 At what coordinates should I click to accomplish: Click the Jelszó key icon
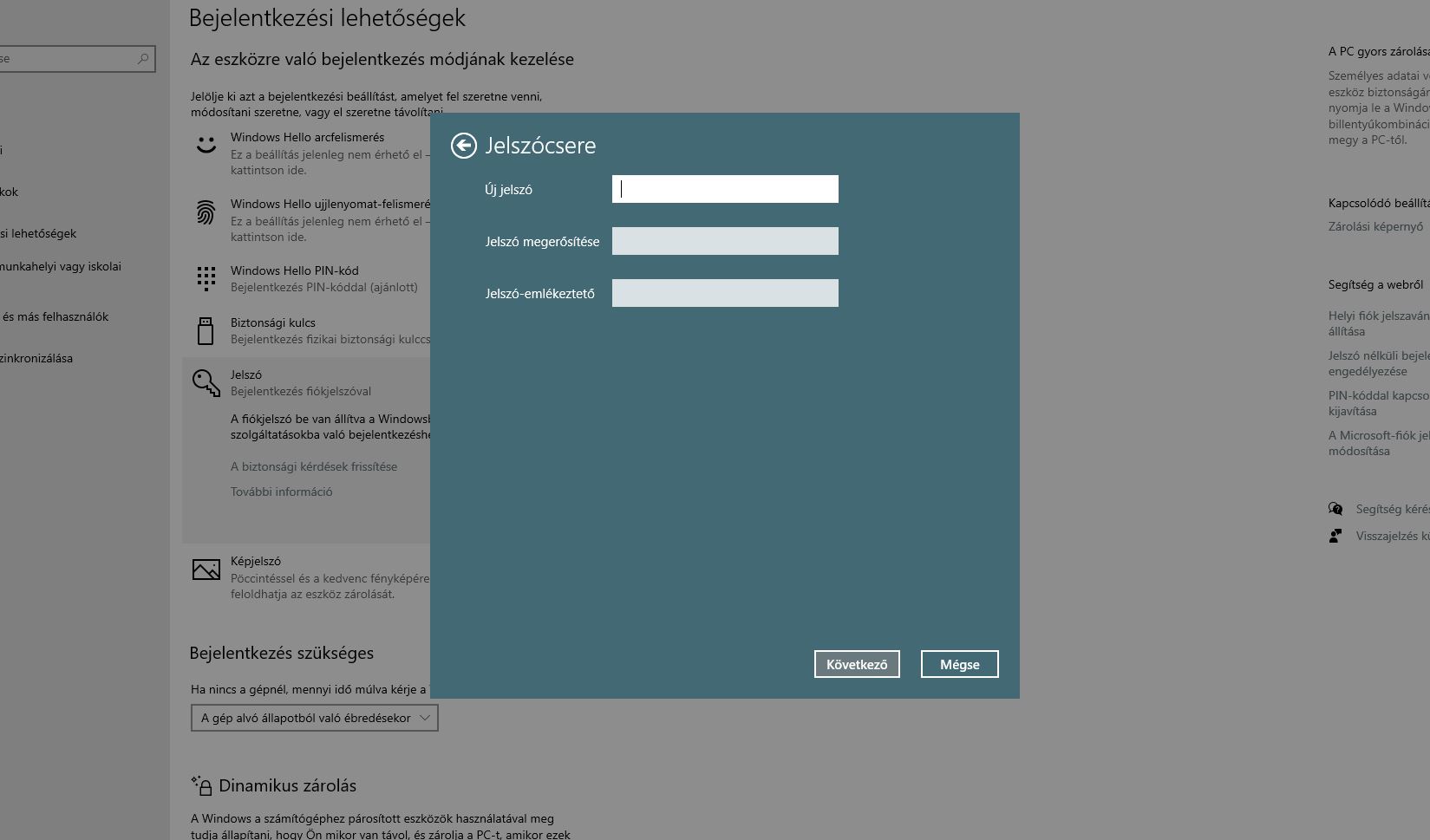[x=206, y=382]
